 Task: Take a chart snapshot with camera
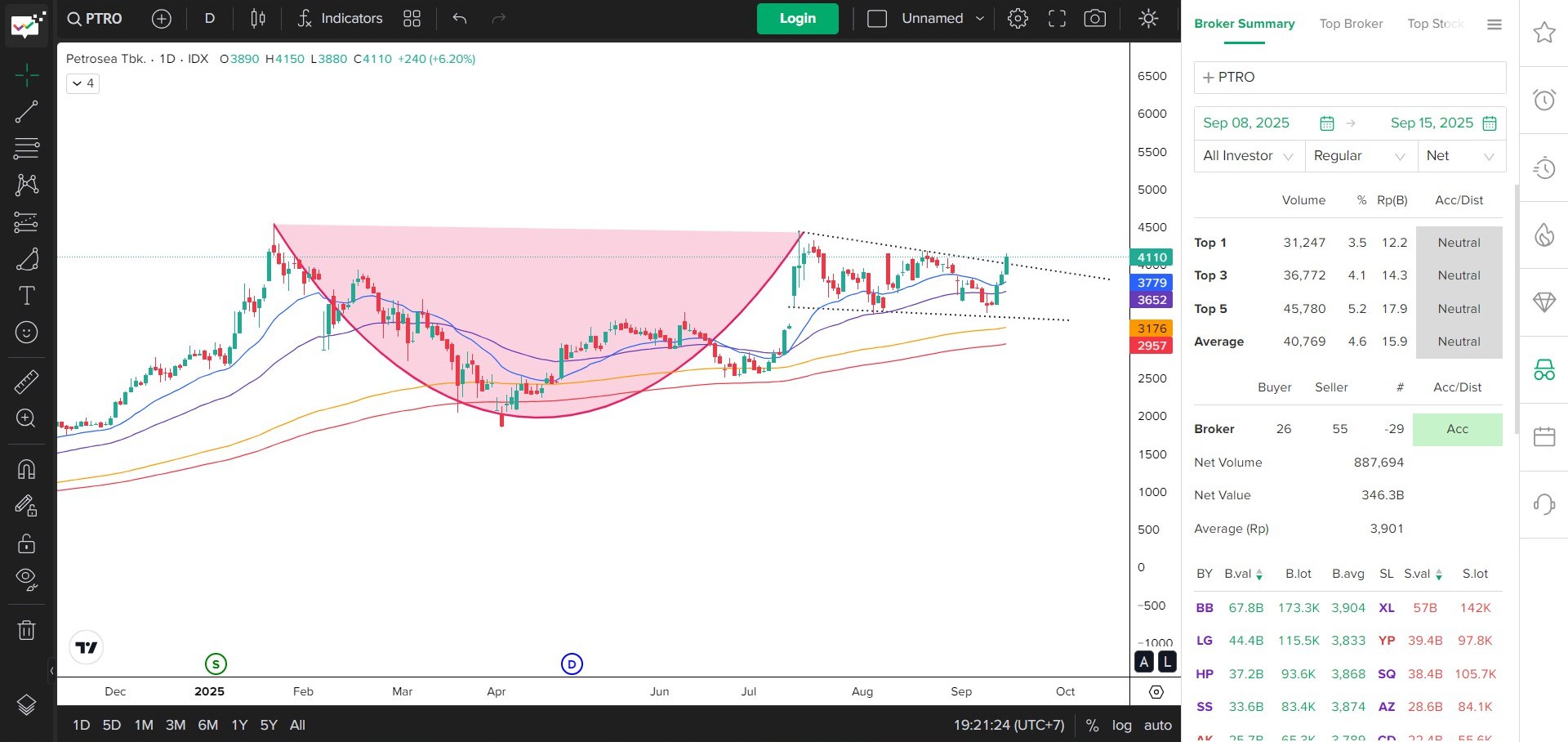point(1095,19)
